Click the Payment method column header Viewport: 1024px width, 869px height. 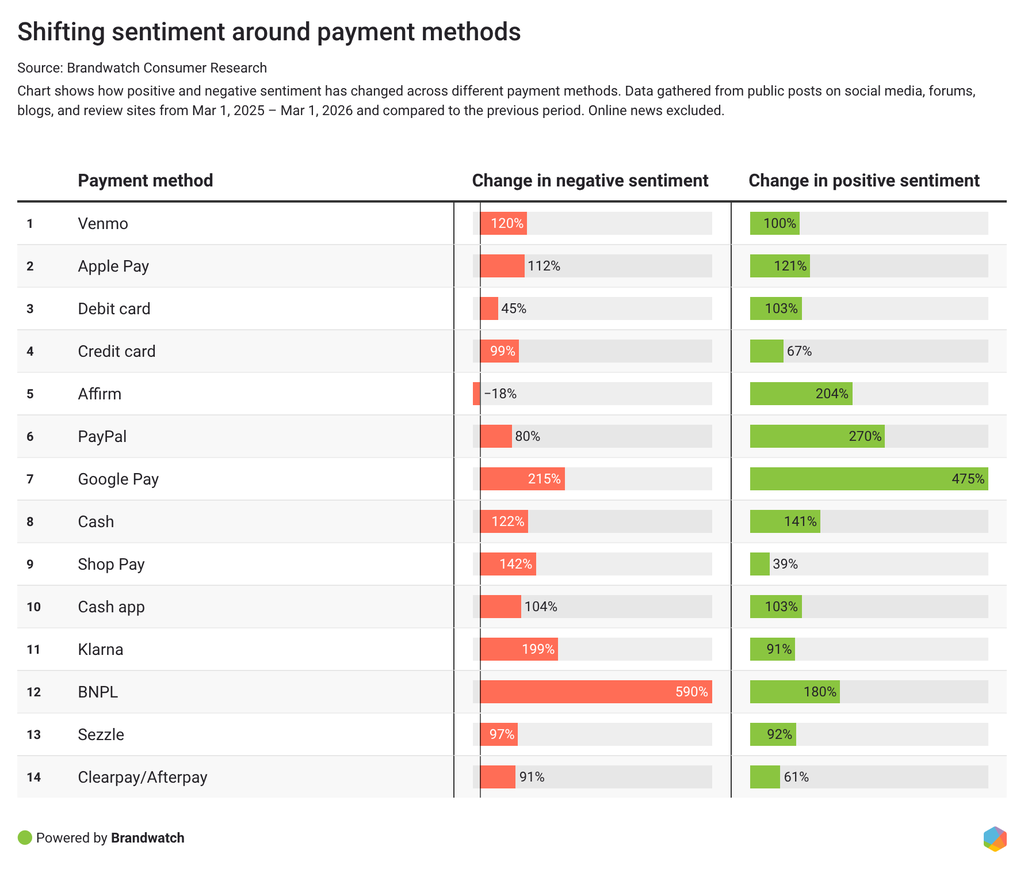pyautogui.click(x=145, y=181)
